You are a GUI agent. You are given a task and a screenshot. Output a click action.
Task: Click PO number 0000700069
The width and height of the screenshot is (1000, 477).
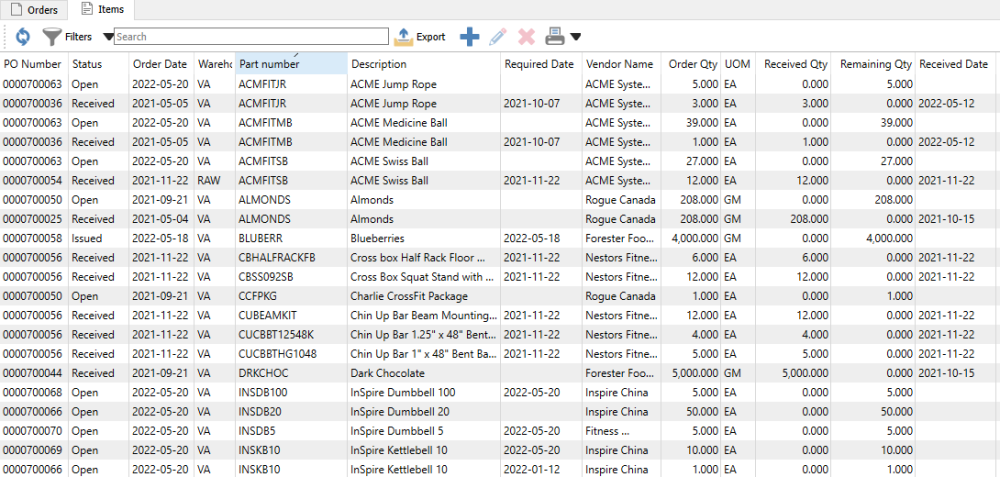33,450
